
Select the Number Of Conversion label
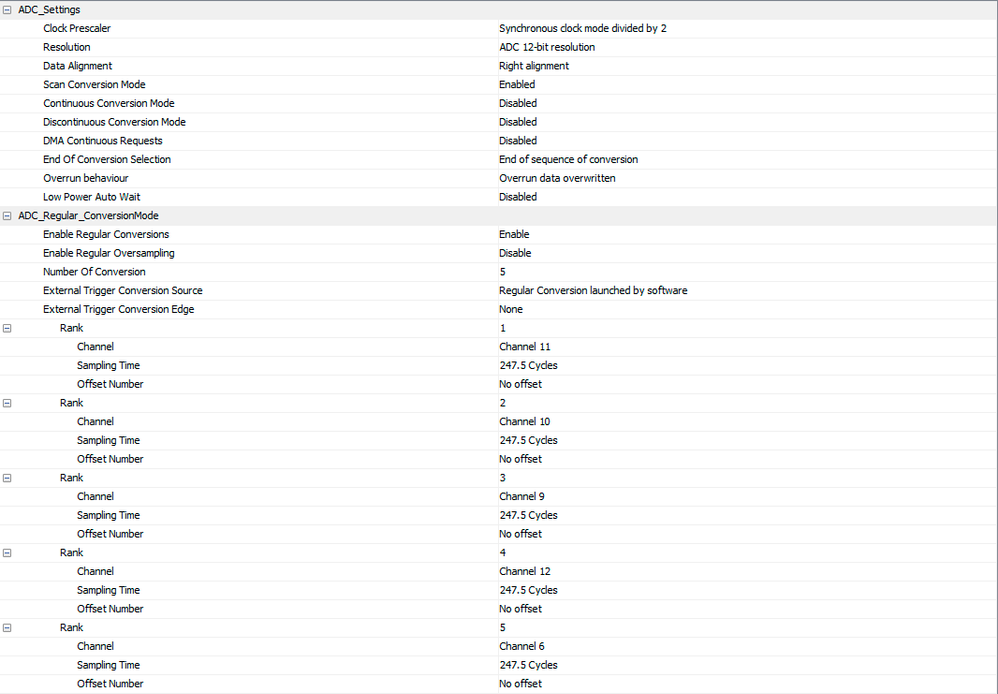click(x=94, y=272)
